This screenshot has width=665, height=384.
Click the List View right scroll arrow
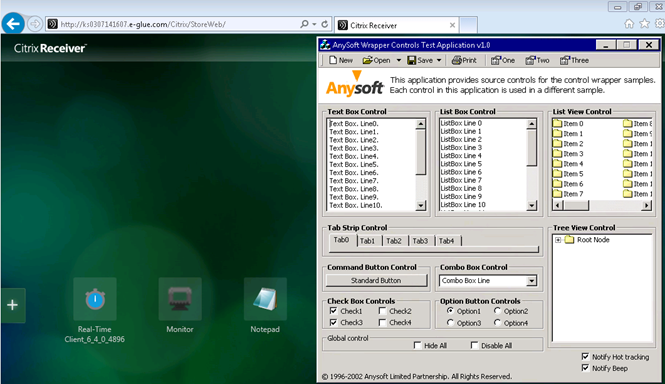(x=646, y=205)
